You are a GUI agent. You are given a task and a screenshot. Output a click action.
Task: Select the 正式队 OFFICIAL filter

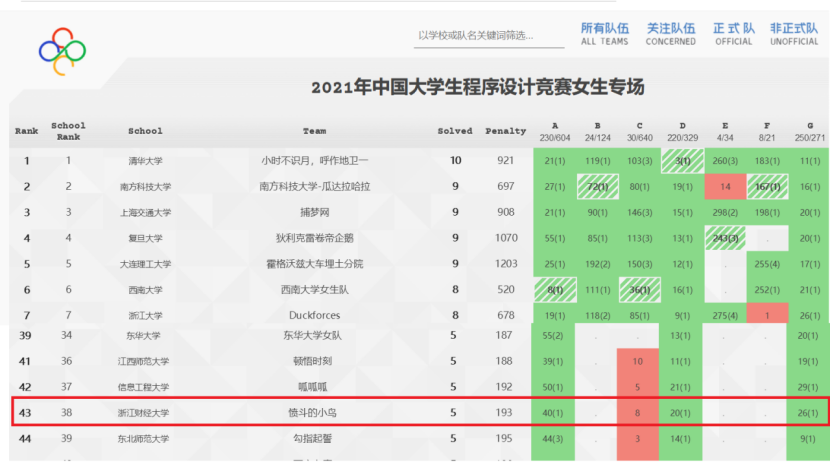pos(733,34)
